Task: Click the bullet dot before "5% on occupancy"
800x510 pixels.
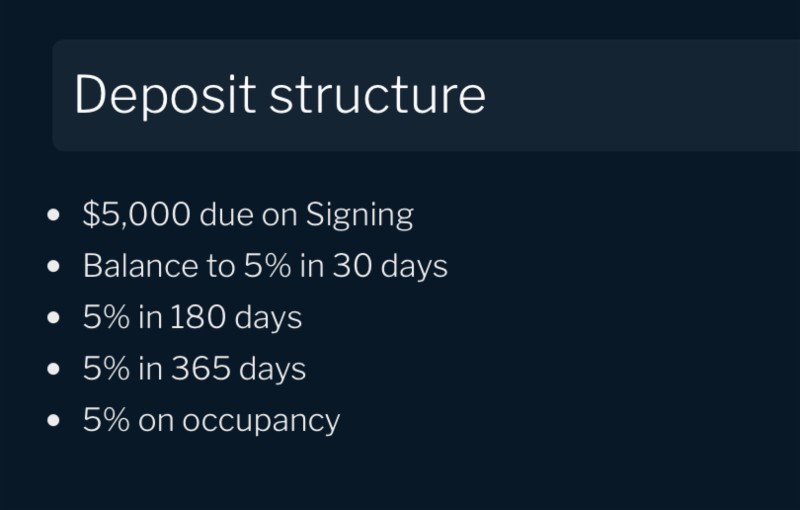Action: [x=54, y=421]
